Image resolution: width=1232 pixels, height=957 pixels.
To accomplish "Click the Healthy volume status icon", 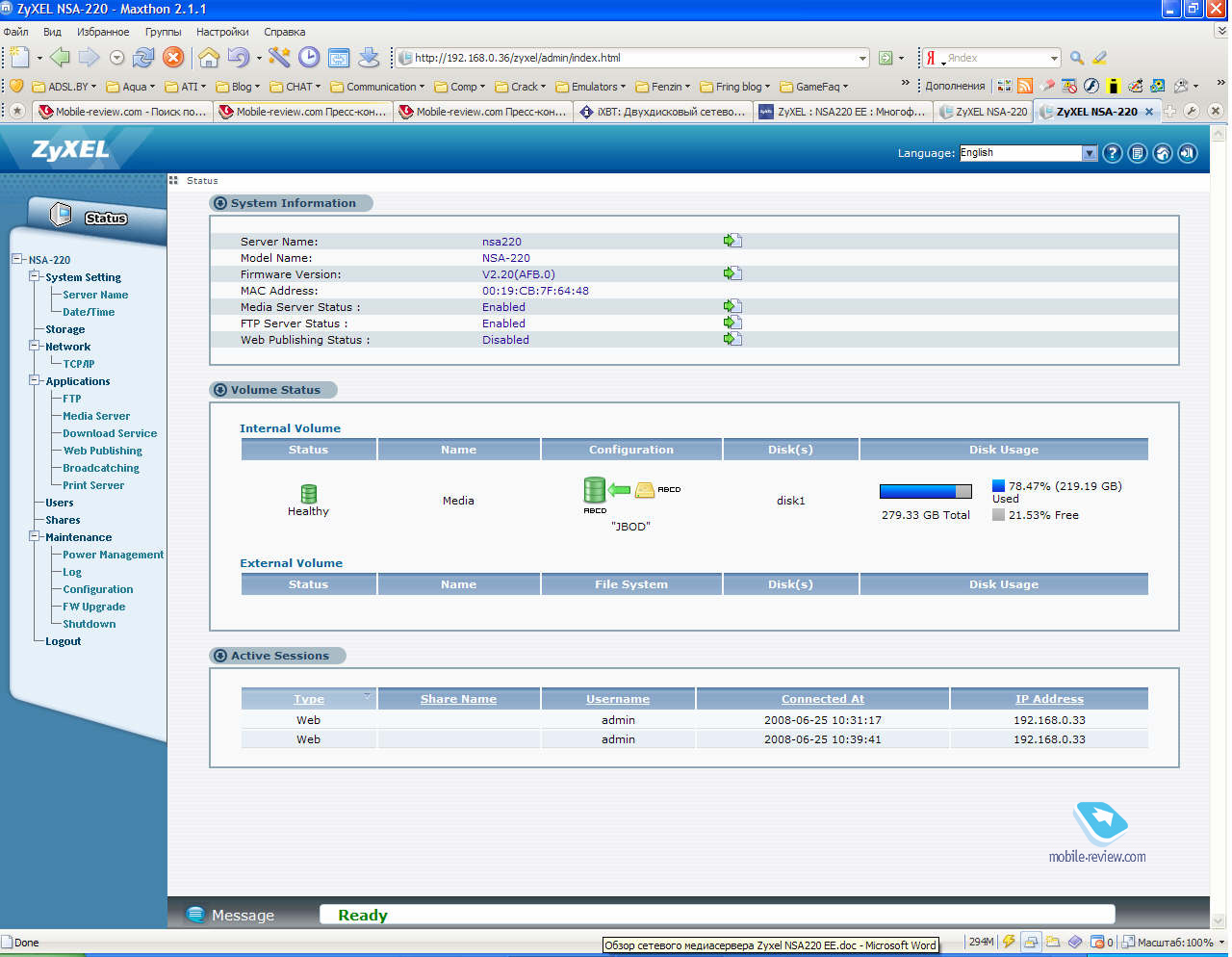I will coord(308,494).
